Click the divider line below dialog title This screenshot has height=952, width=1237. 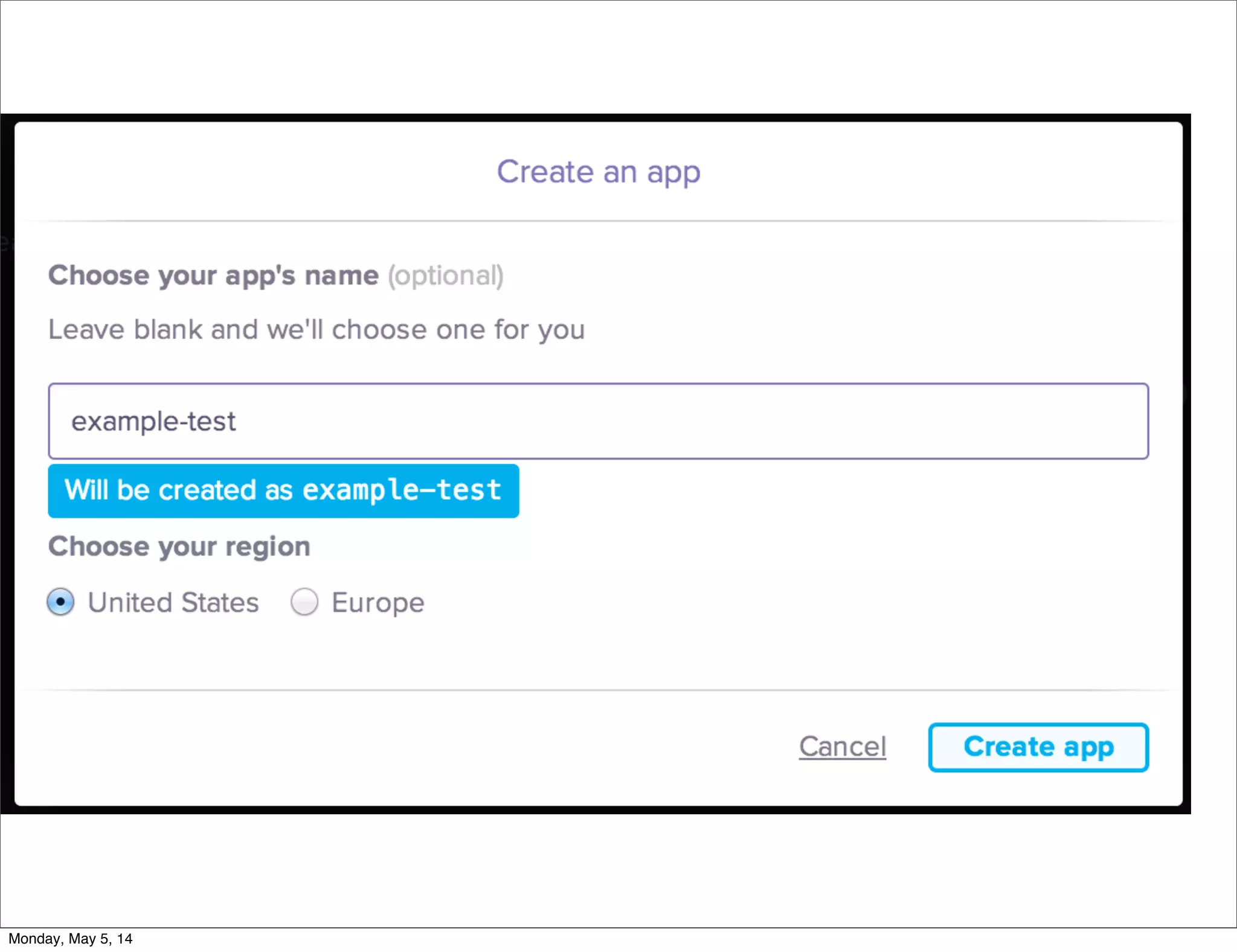(x=598, y=221)
